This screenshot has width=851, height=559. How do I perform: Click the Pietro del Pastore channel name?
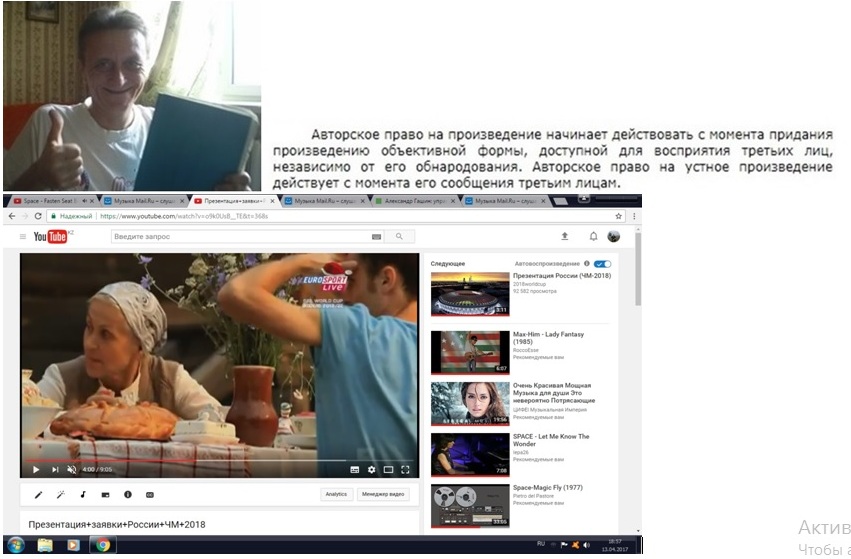pyautogui.click(x=534, y=496)
